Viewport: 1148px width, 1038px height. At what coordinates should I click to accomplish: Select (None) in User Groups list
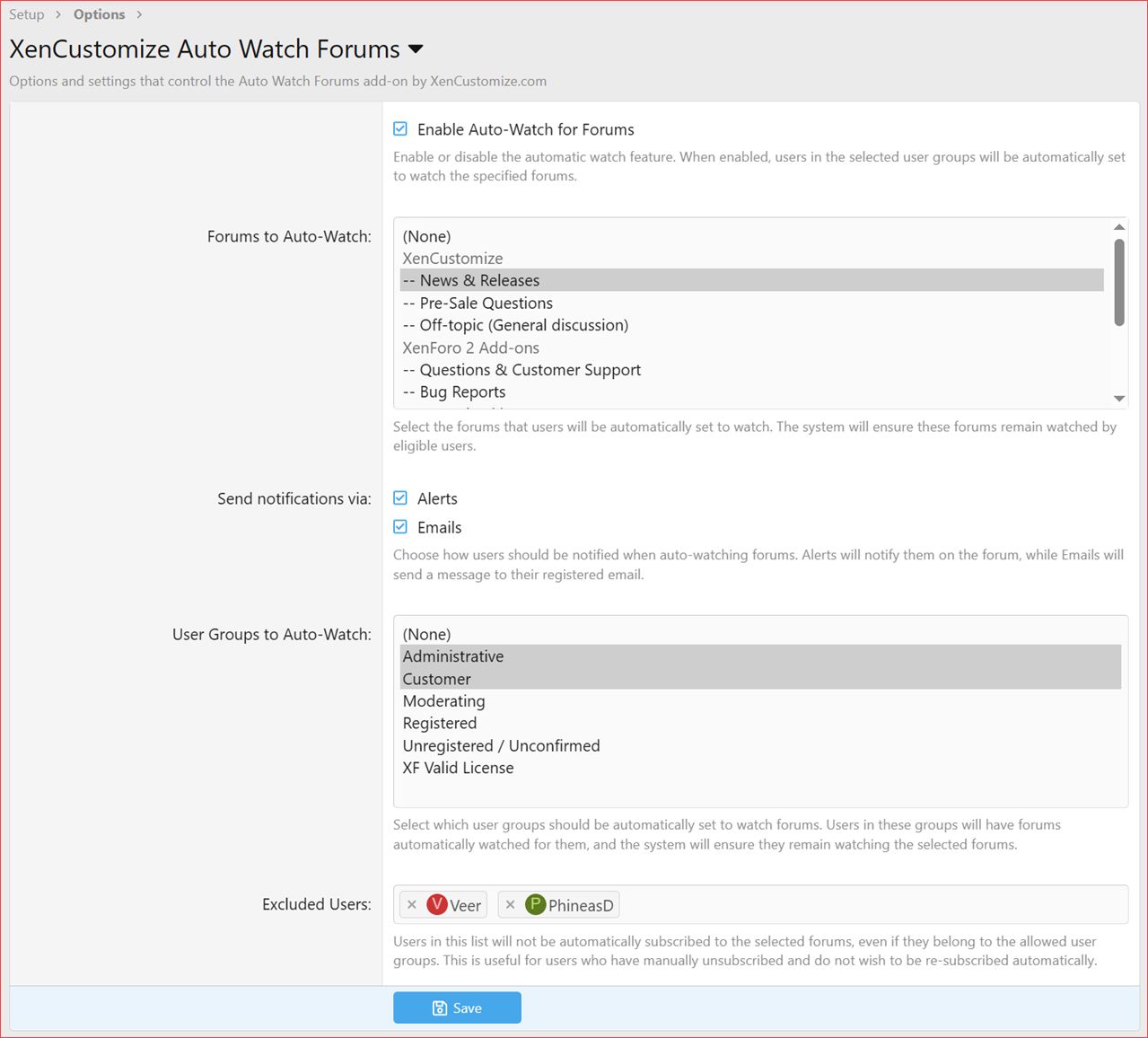point(761,634)
